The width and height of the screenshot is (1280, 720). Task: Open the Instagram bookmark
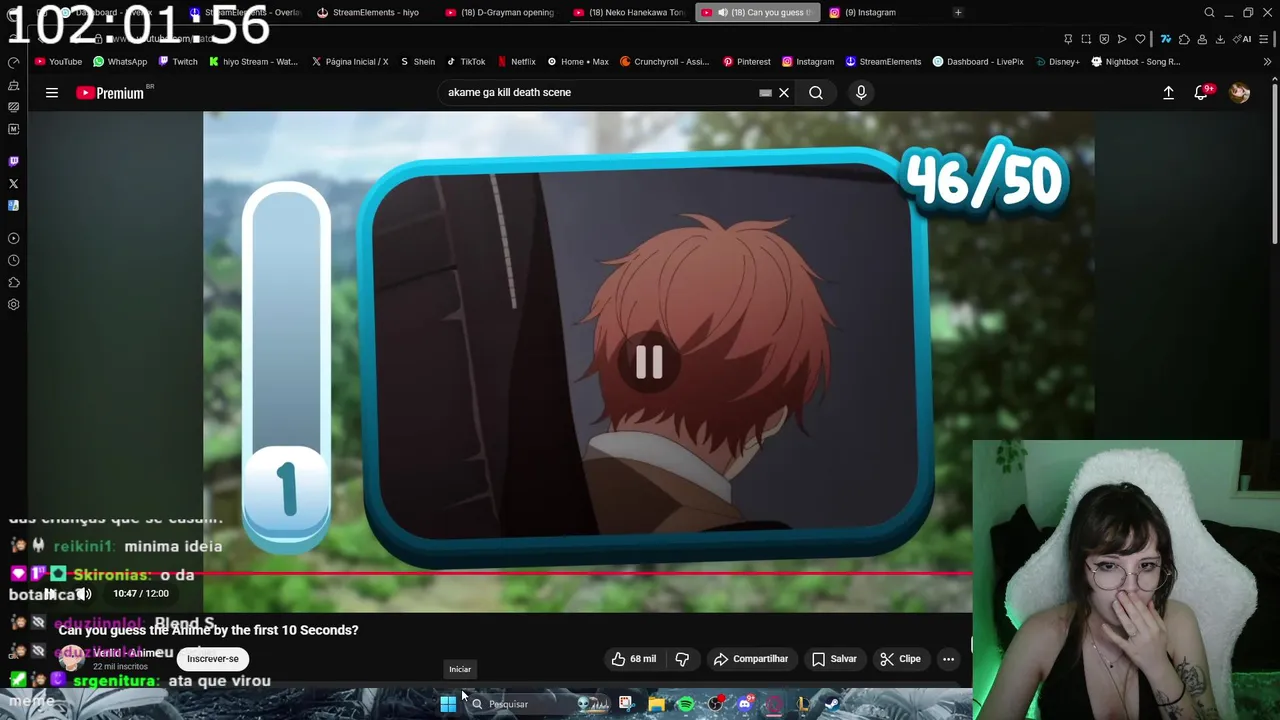click(x=808, y=62)
